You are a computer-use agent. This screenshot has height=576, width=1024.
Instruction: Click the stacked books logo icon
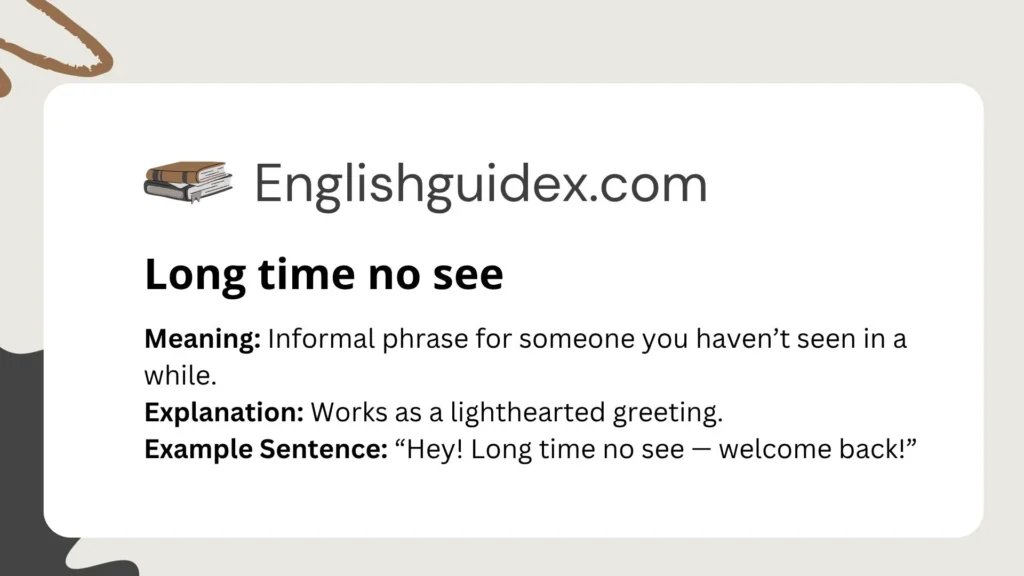[188, 182]
